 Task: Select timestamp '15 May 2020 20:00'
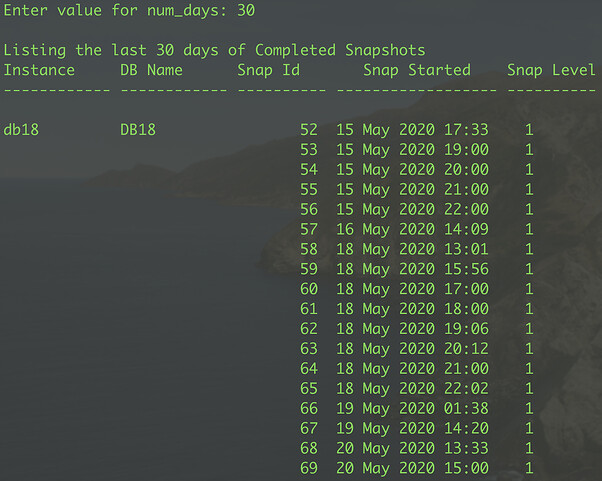point(412,170)
